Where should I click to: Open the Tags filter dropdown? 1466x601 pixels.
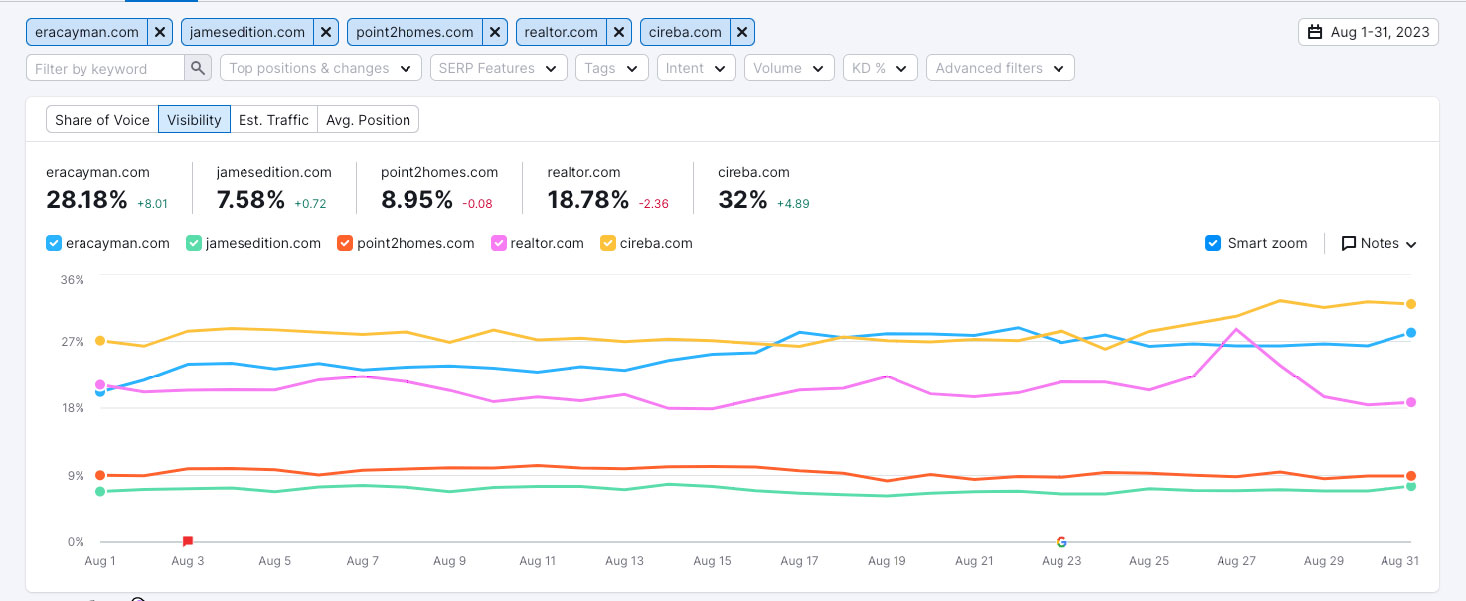pos(611,68)
